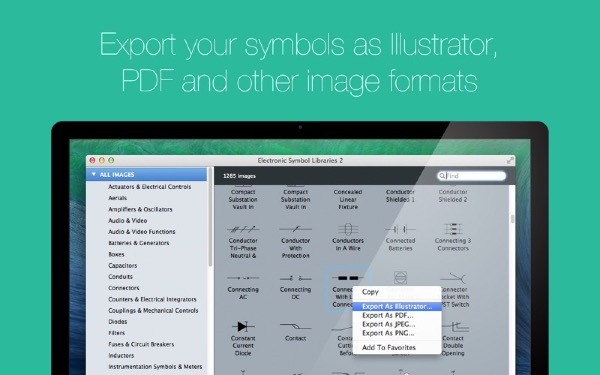Collapse the ALL IMAGES disclosure triangle
This screenshot has height=375, width=600.
click(94, 174)
